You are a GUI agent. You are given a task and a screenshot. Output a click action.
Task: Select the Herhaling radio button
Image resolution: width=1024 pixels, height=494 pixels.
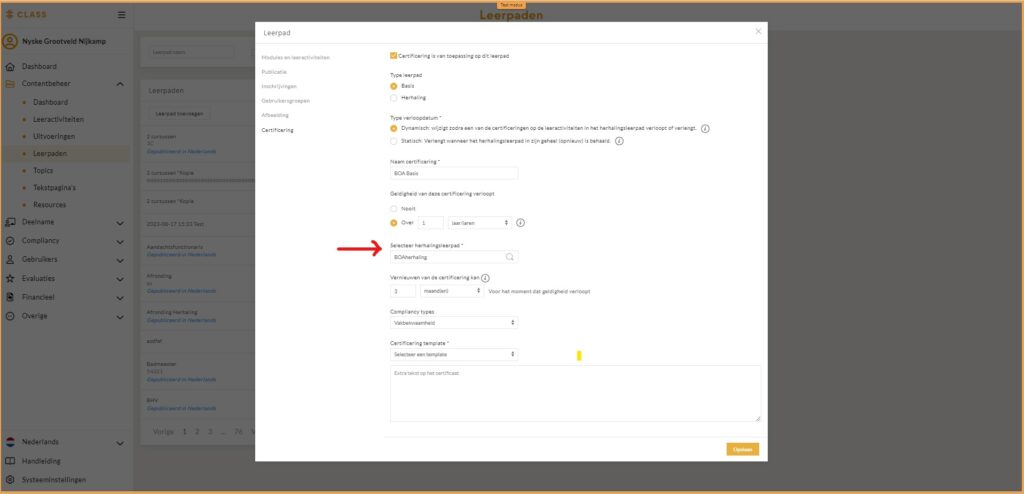393,98
